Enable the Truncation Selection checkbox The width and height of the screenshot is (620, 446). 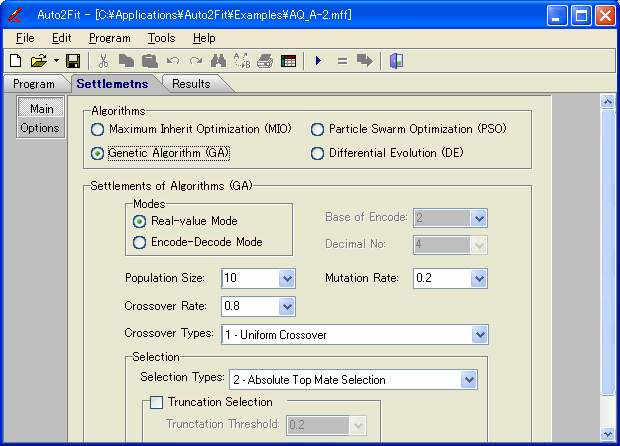pyautogui.click(x=157, y=403)
